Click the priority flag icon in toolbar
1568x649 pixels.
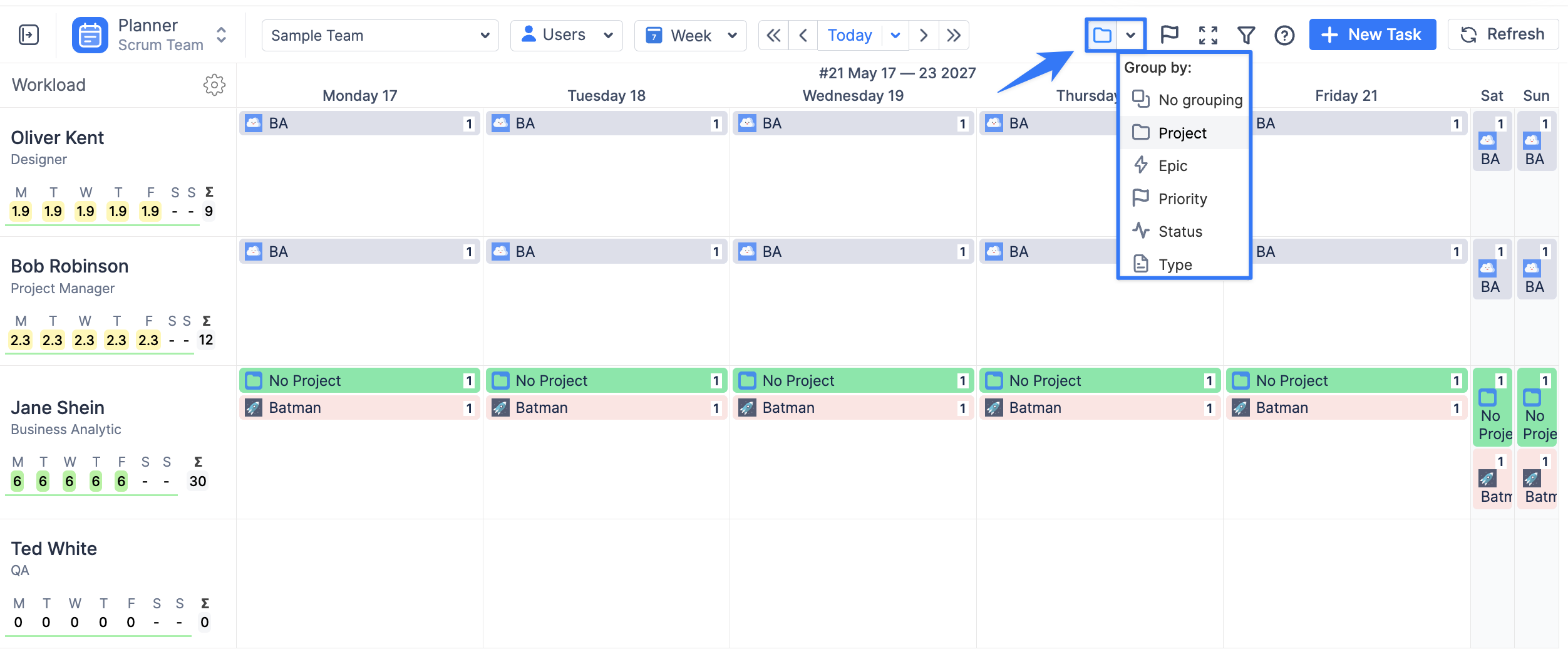pos(1169,35)
